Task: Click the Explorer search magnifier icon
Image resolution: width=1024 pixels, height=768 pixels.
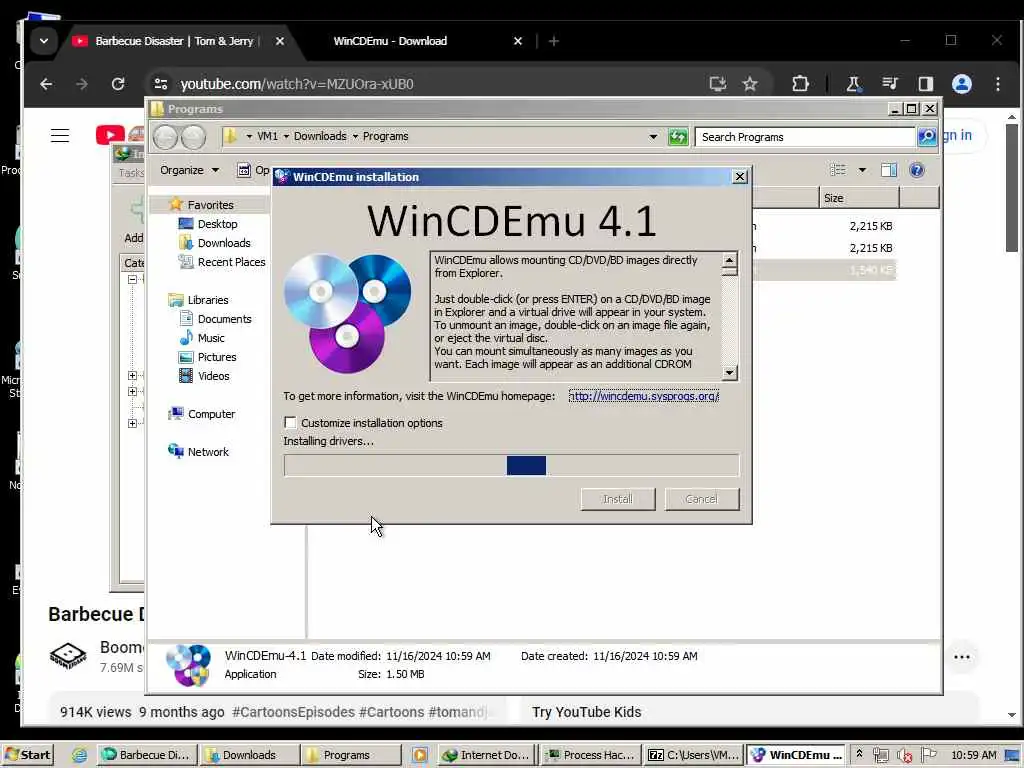Action: [x=927, y=136]
